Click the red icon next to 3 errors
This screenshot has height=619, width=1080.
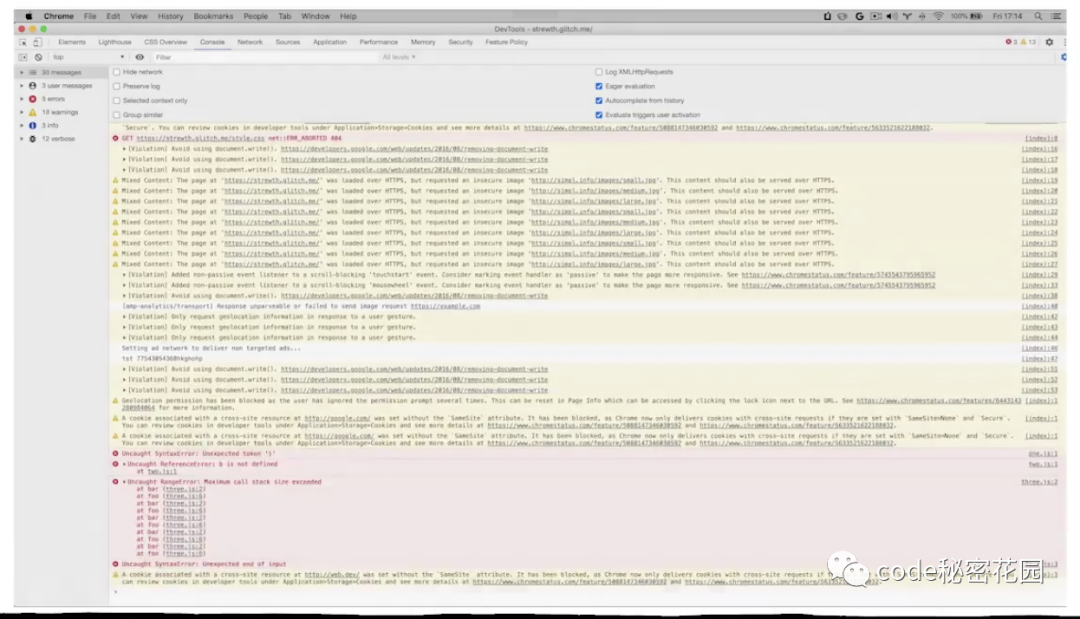point(32,99)
